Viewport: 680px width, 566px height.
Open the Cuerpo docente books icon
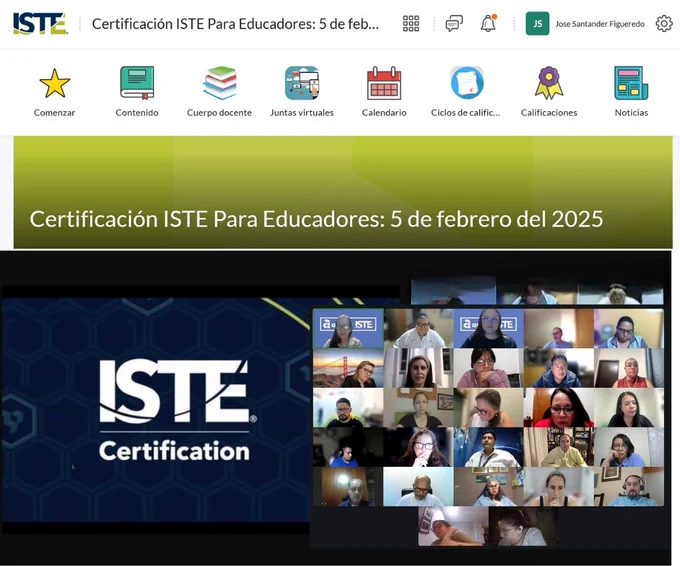[219, 83]
